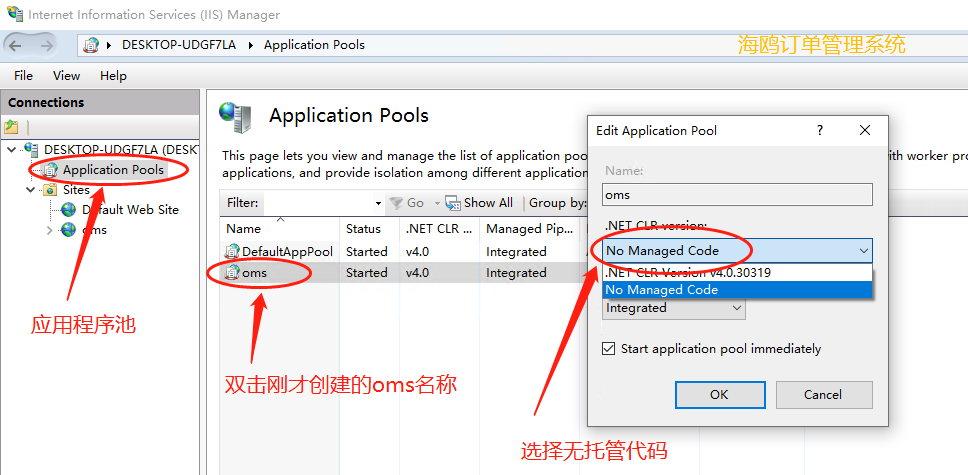Viewport: 968px width, 475px height.
Task: Click the DefaultAppPool row icon
Action: [x=232, y=251]
